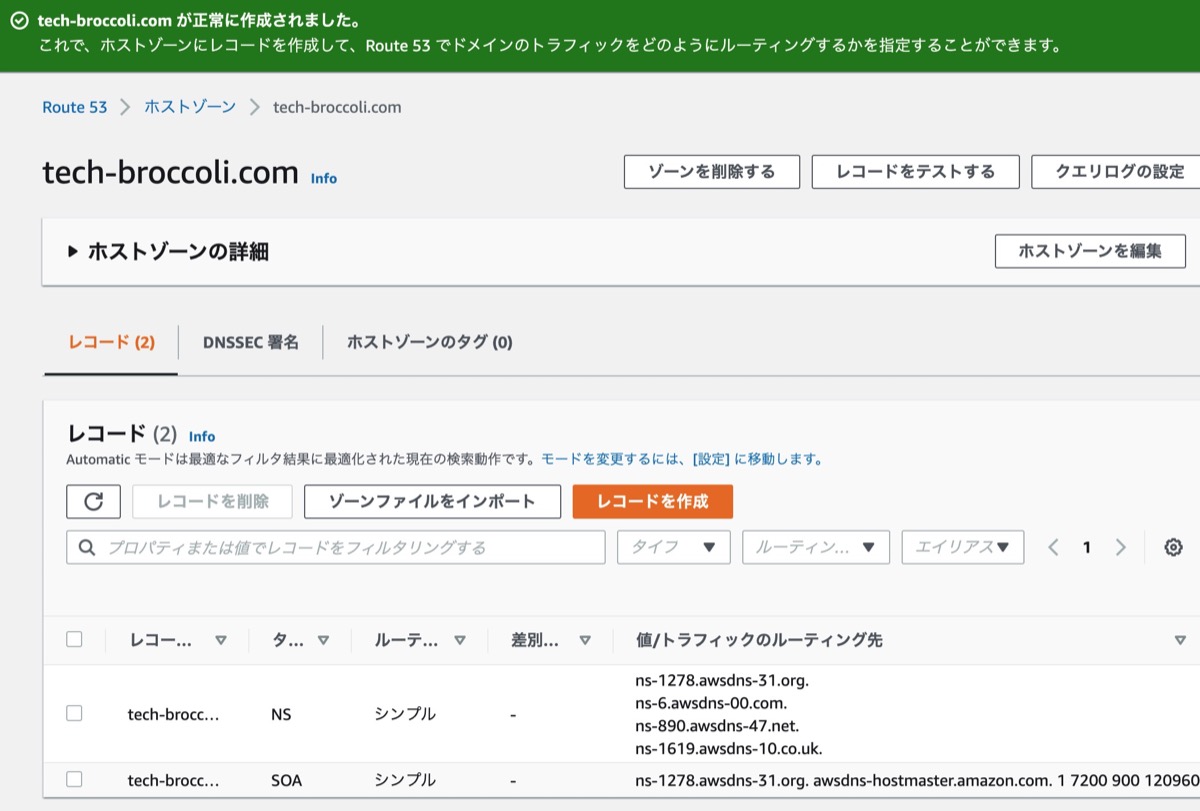Sort by the タイプ column arrow

(x=322, y=640)
